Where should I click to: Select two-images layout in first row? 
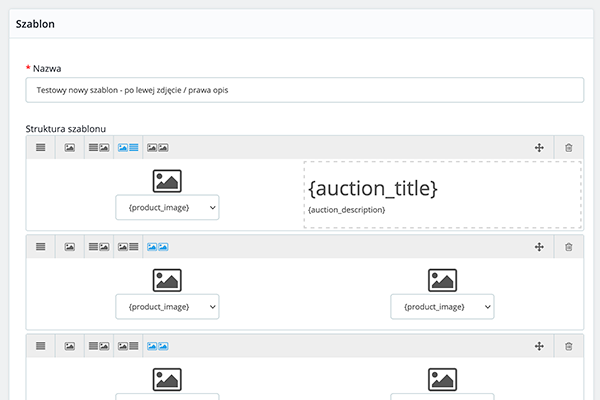coord(158,147)
